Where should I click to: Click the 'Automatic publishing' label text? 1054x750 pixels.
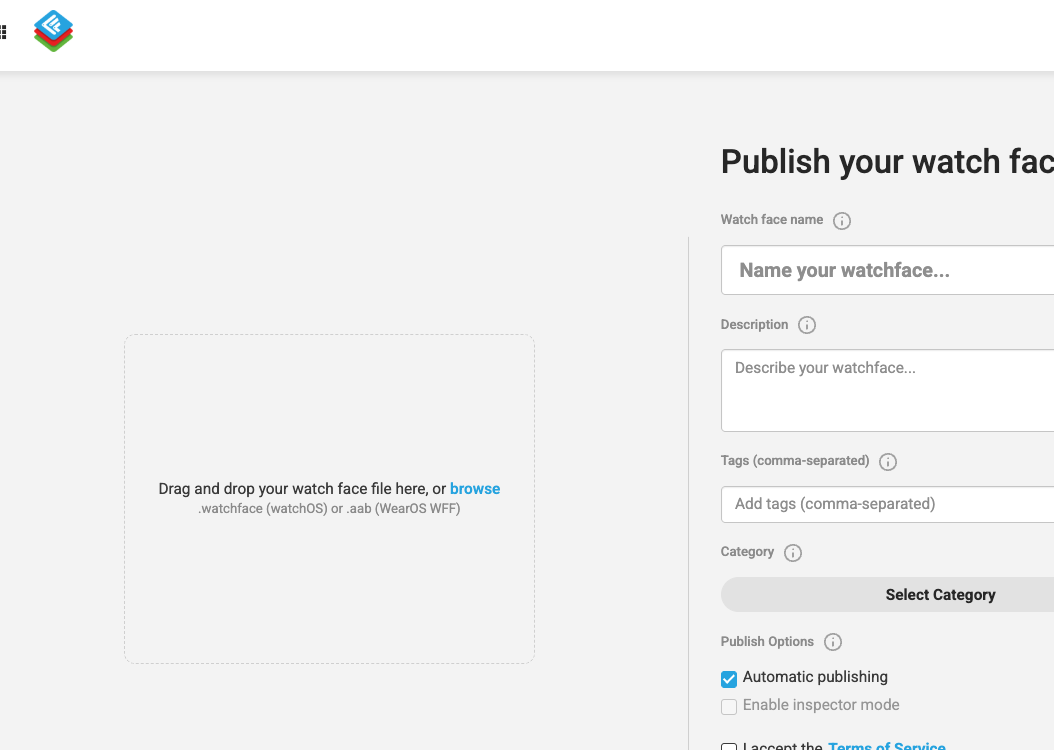pos(815,677)
